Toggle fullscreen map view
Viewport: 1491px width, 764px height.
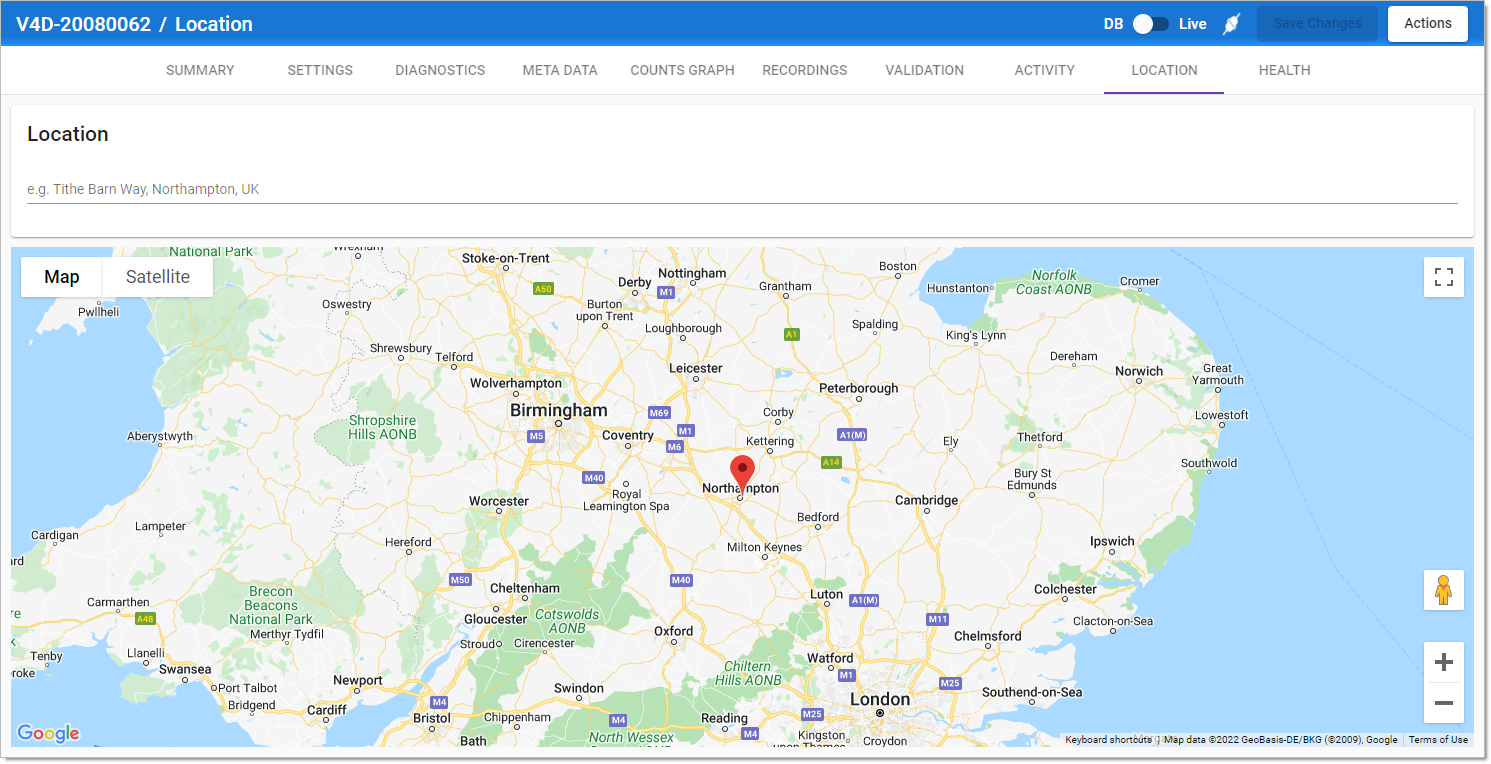pyautogui.click(x=1444, y=277)
